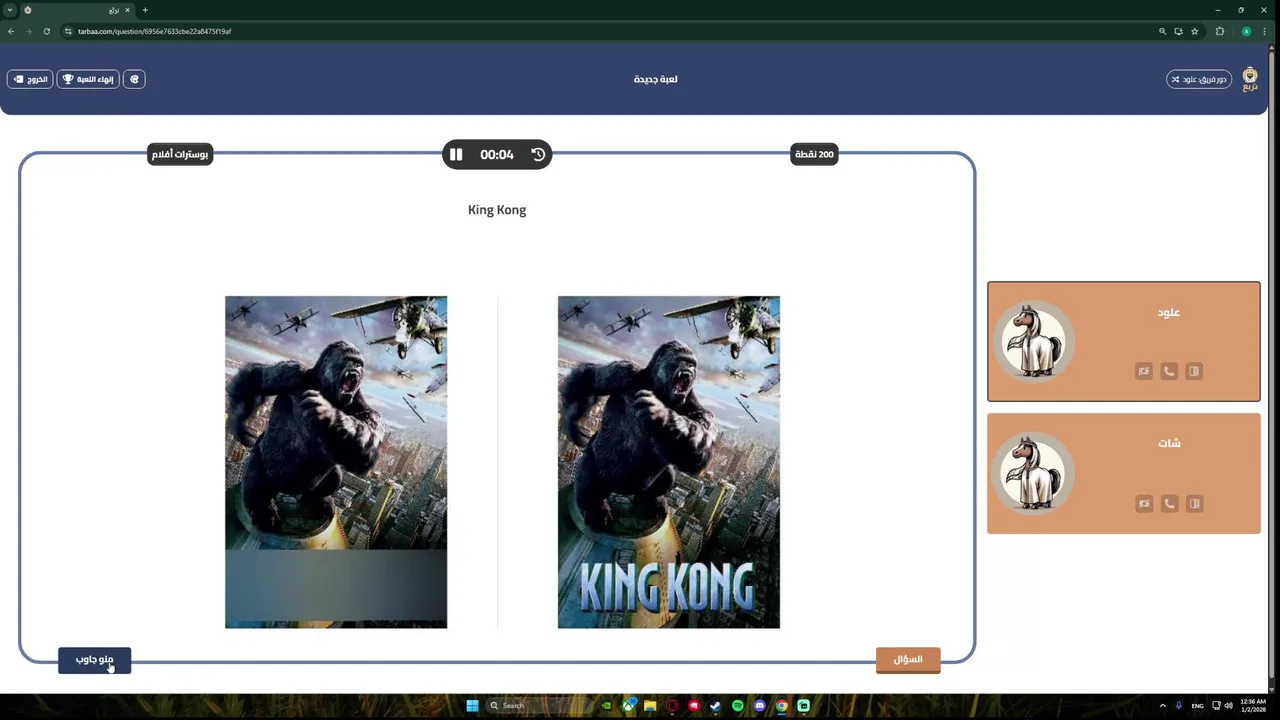The height and width of the screenshot is (720, 1280).
Task: Click the علود team phone call lifeline
Action: [x=1169, y=371]
